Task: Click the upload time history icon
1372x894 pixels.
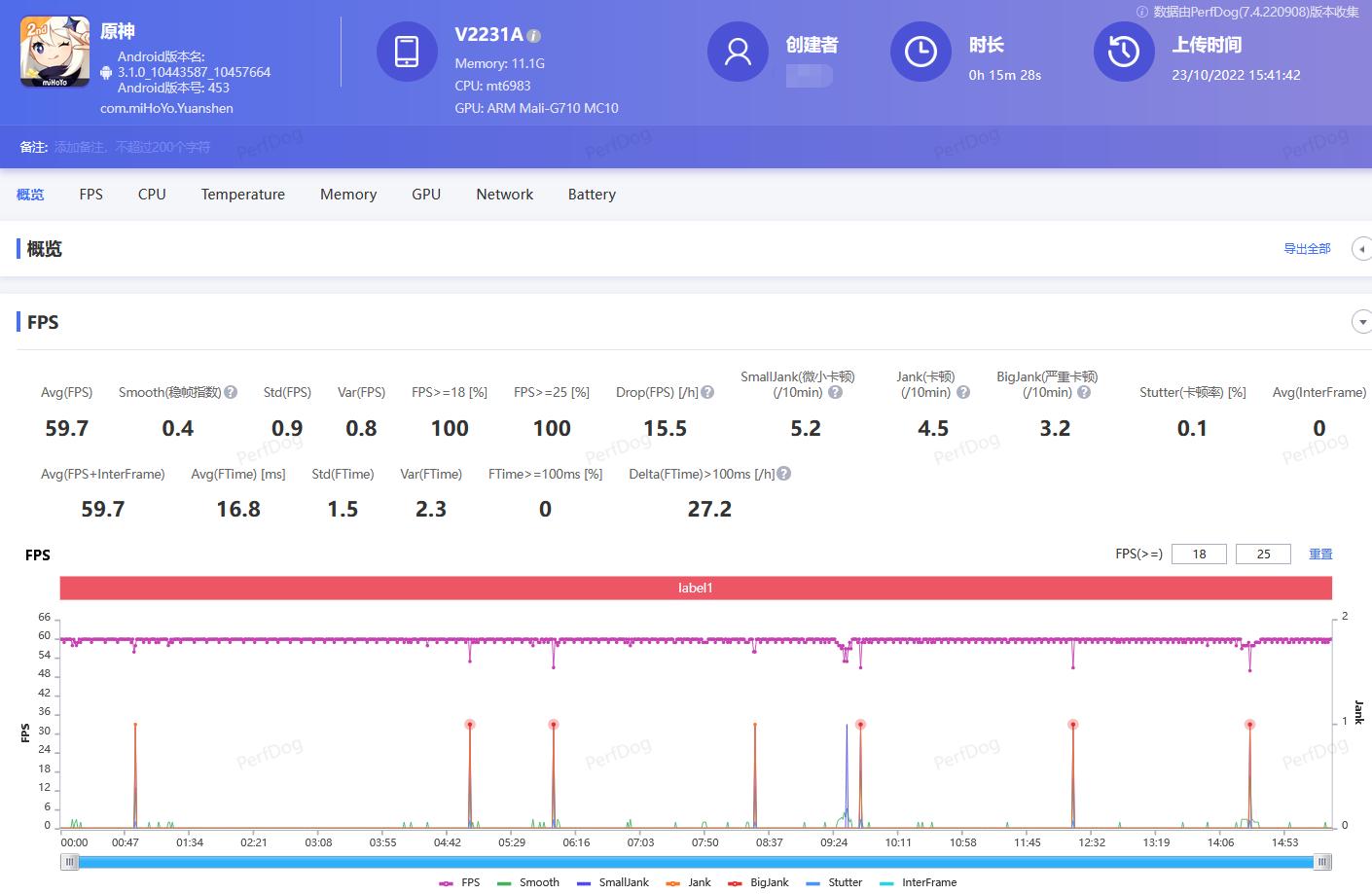Action: [x=1124, y=52]
